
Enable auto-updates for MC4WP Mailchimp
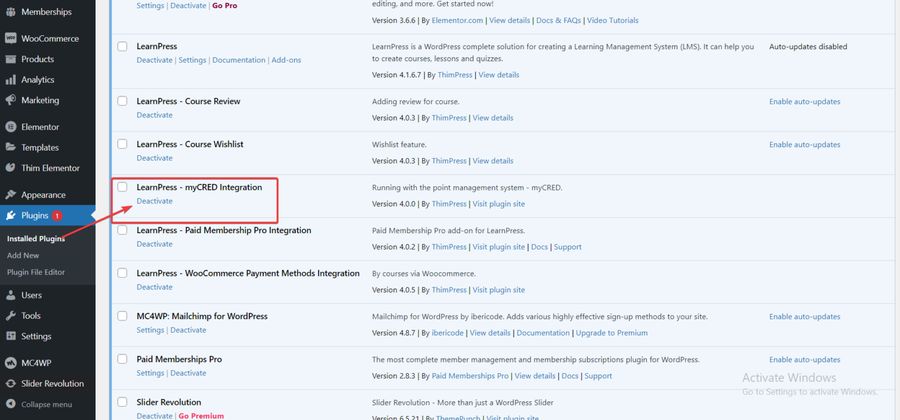(x=804, y=317)
